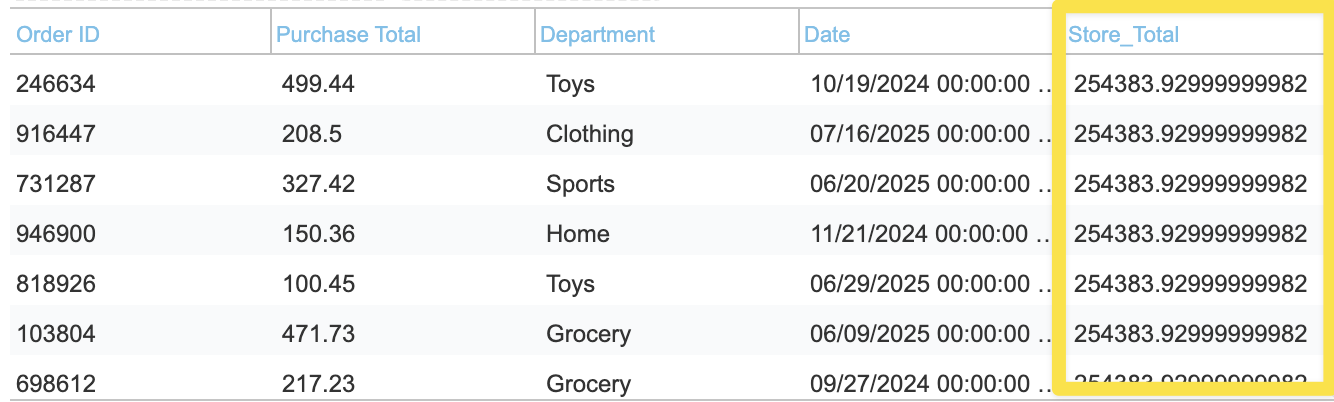The image size is (1334, 402).
Task: Select order ID cell 731287
Action: (x=56, y=184)
